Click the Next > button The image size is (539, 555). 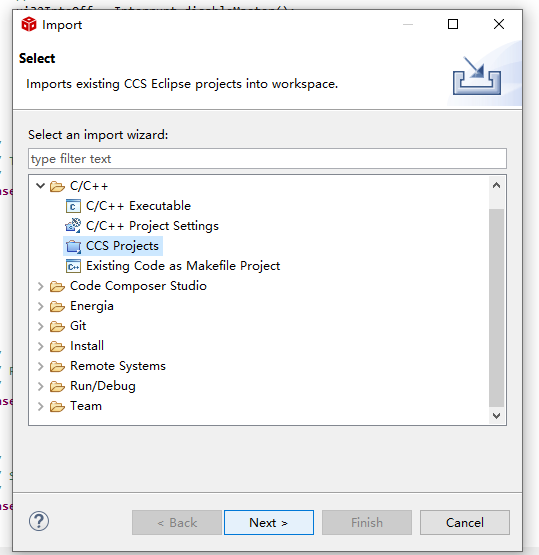(x=269, y=522)
